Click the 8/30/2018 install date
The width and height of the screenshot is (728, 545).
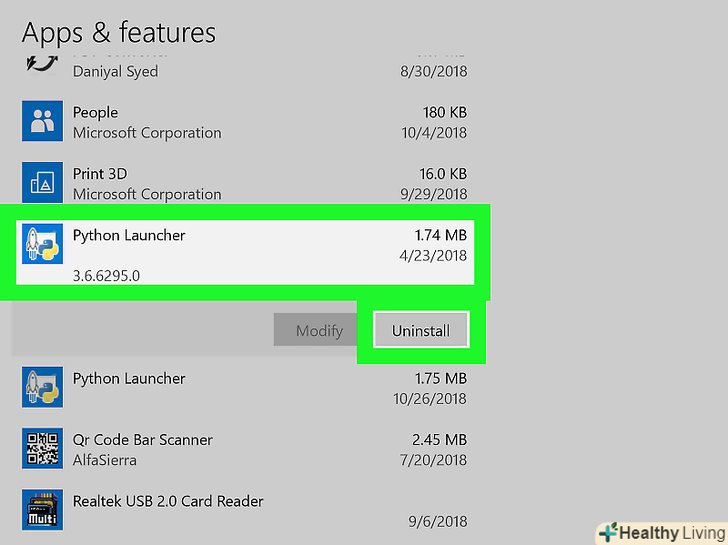(x=434, y=71)
